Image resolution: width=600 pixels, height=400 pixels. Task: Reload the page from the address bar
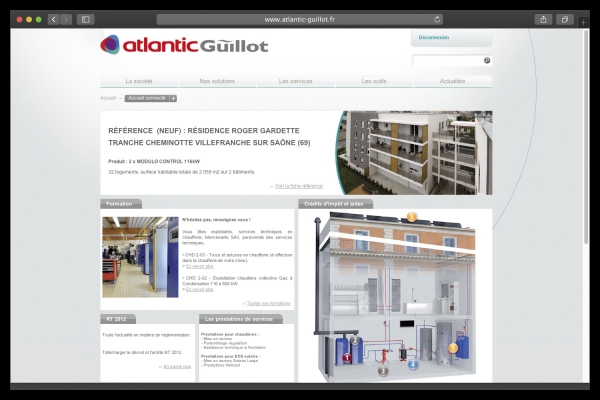(x=438, y=19)
